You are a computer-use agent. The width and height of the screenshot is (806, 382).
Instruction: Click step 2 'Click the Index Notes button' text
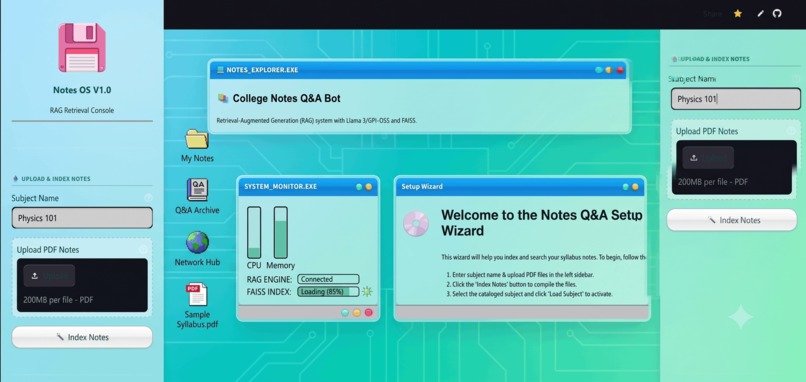511,284
